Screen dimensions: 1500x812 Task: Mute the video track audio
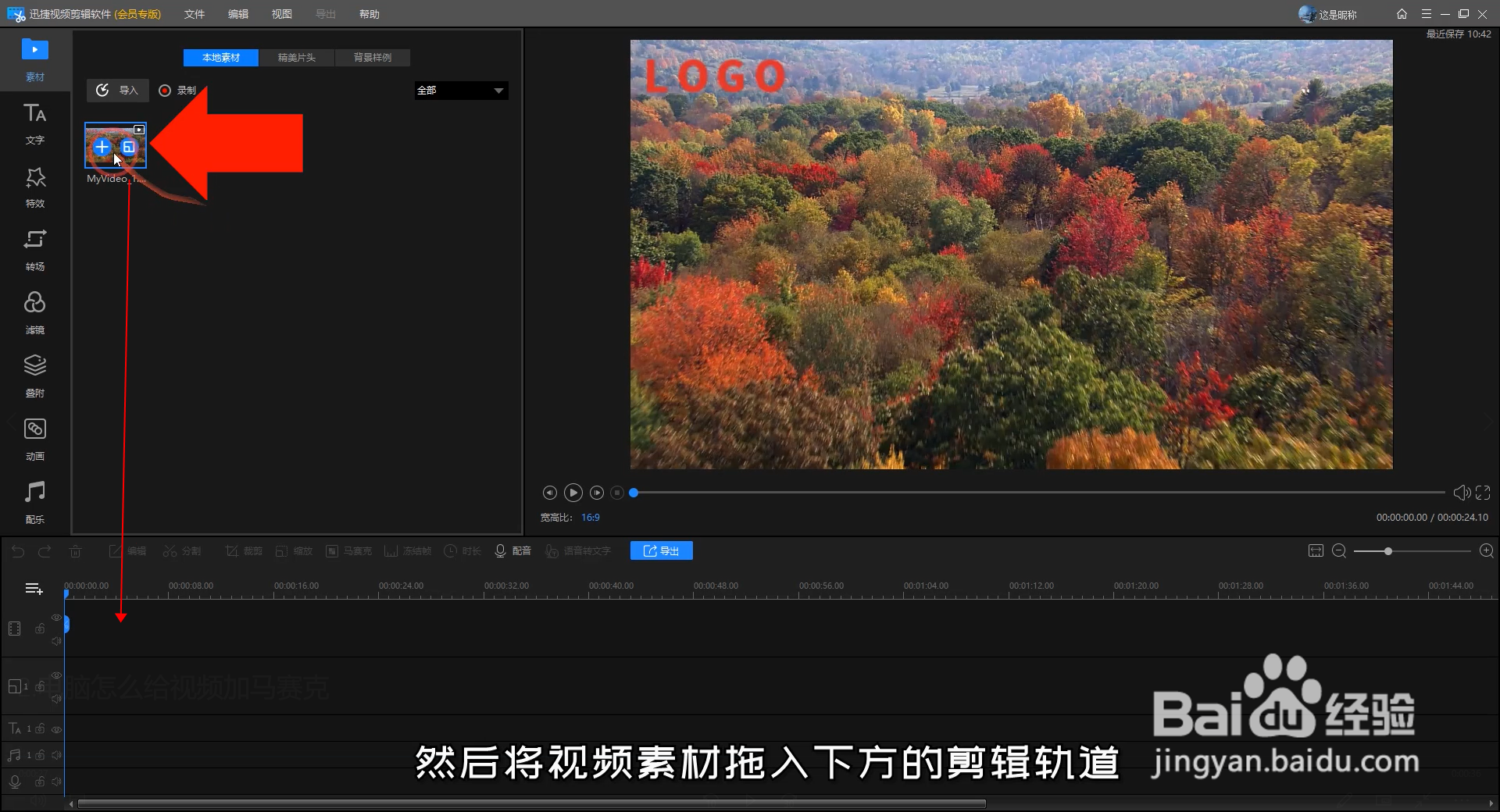(x=56, y=641)
